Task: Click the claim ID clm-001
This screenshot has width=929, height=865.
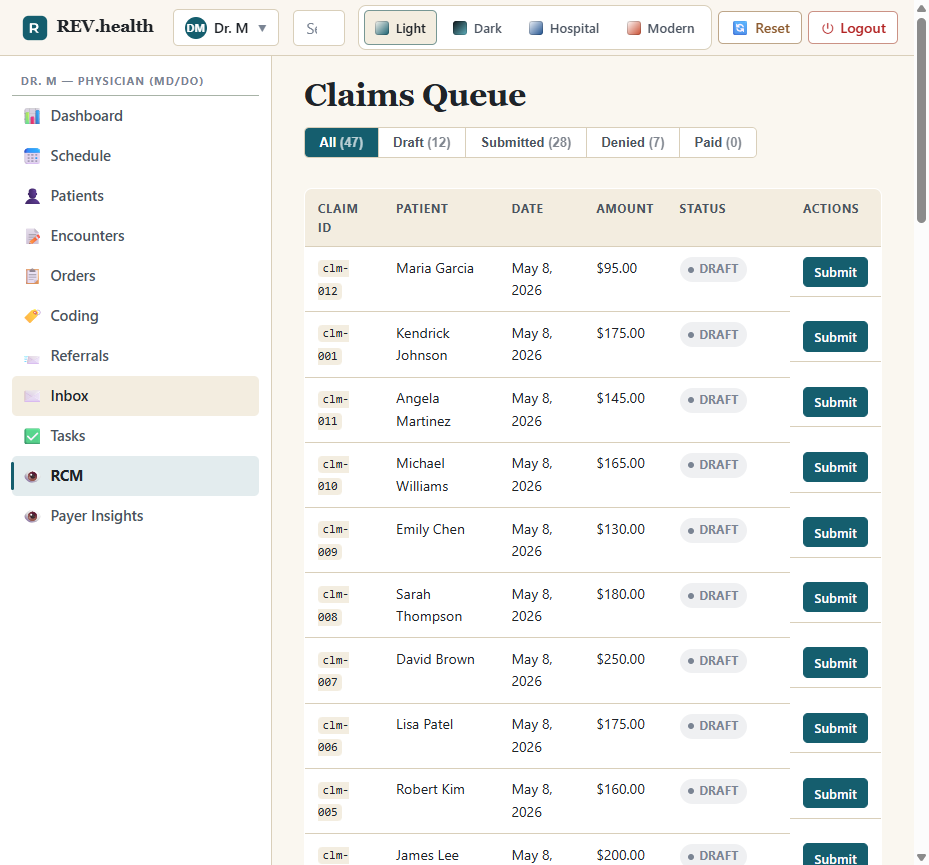Action: pyautogui.click(x=333, y=344)
